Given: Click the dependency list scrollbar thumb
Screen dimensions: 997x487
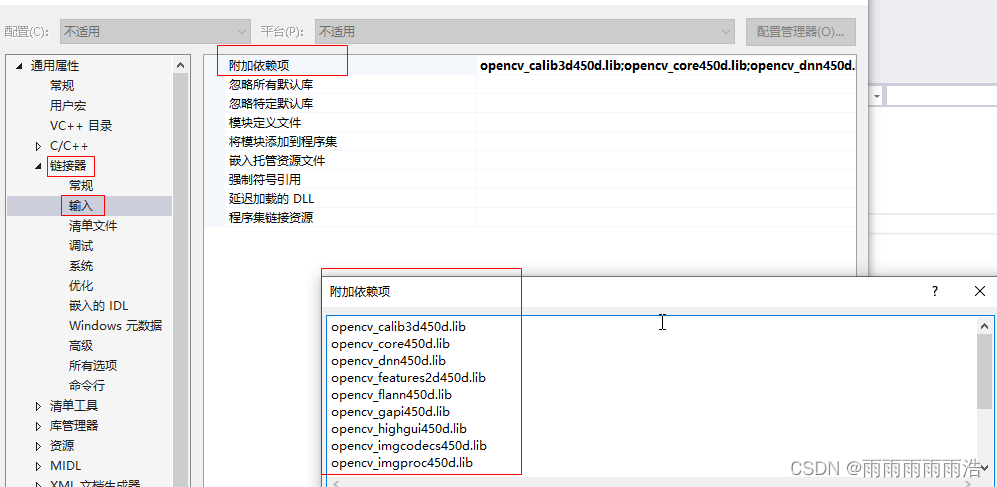Looking at the screenshot, I should (x=985, y=370).
